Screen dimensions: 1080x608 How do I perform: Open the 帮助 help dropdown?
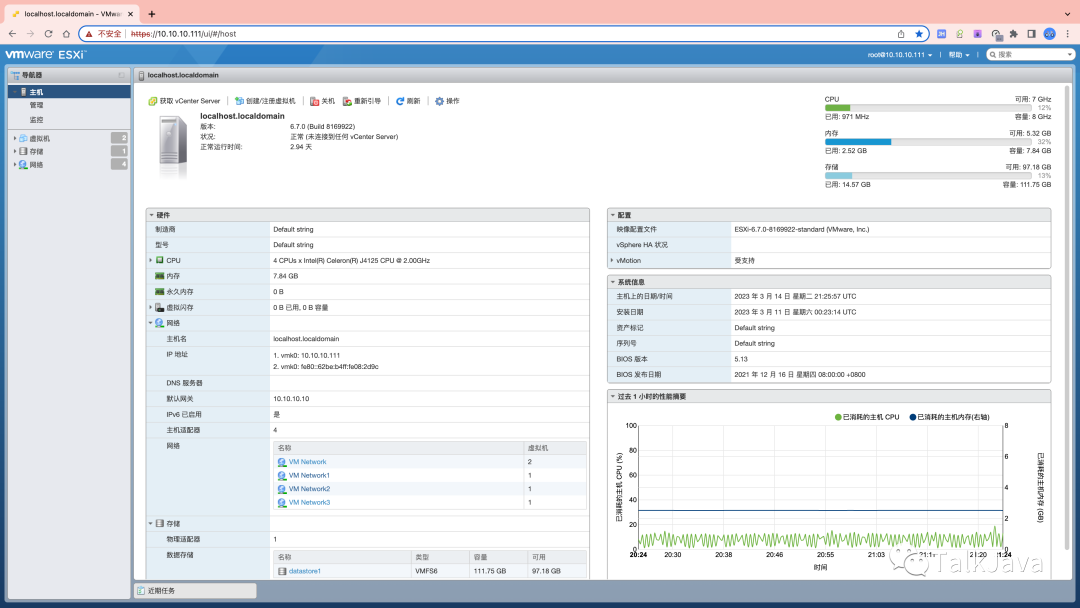(960, 55)
